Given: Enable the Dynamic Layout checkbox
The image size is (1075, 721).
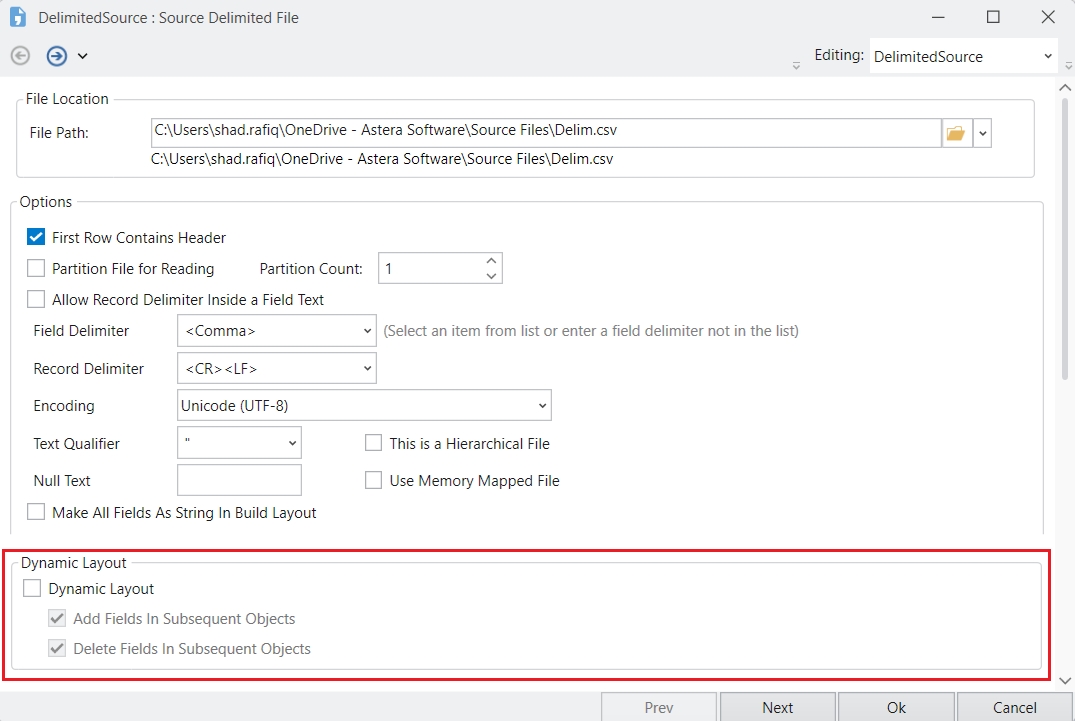Looking at the screenshot, I should click(33, 589).
